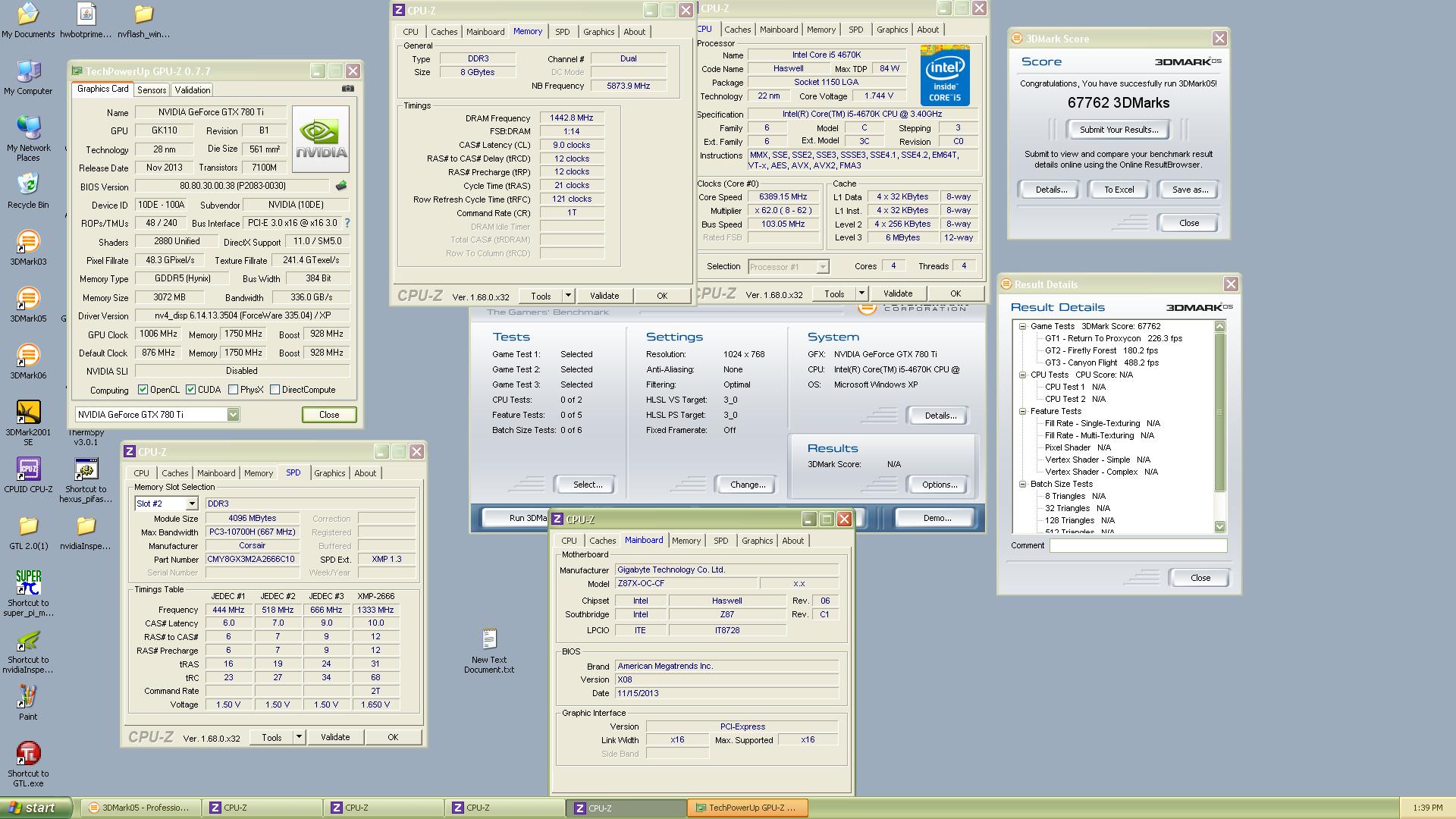Click To Excel button in 3DMark Score
Image resolution: width=1456 pixels, height=819 pixels.
coord(1119,190)
